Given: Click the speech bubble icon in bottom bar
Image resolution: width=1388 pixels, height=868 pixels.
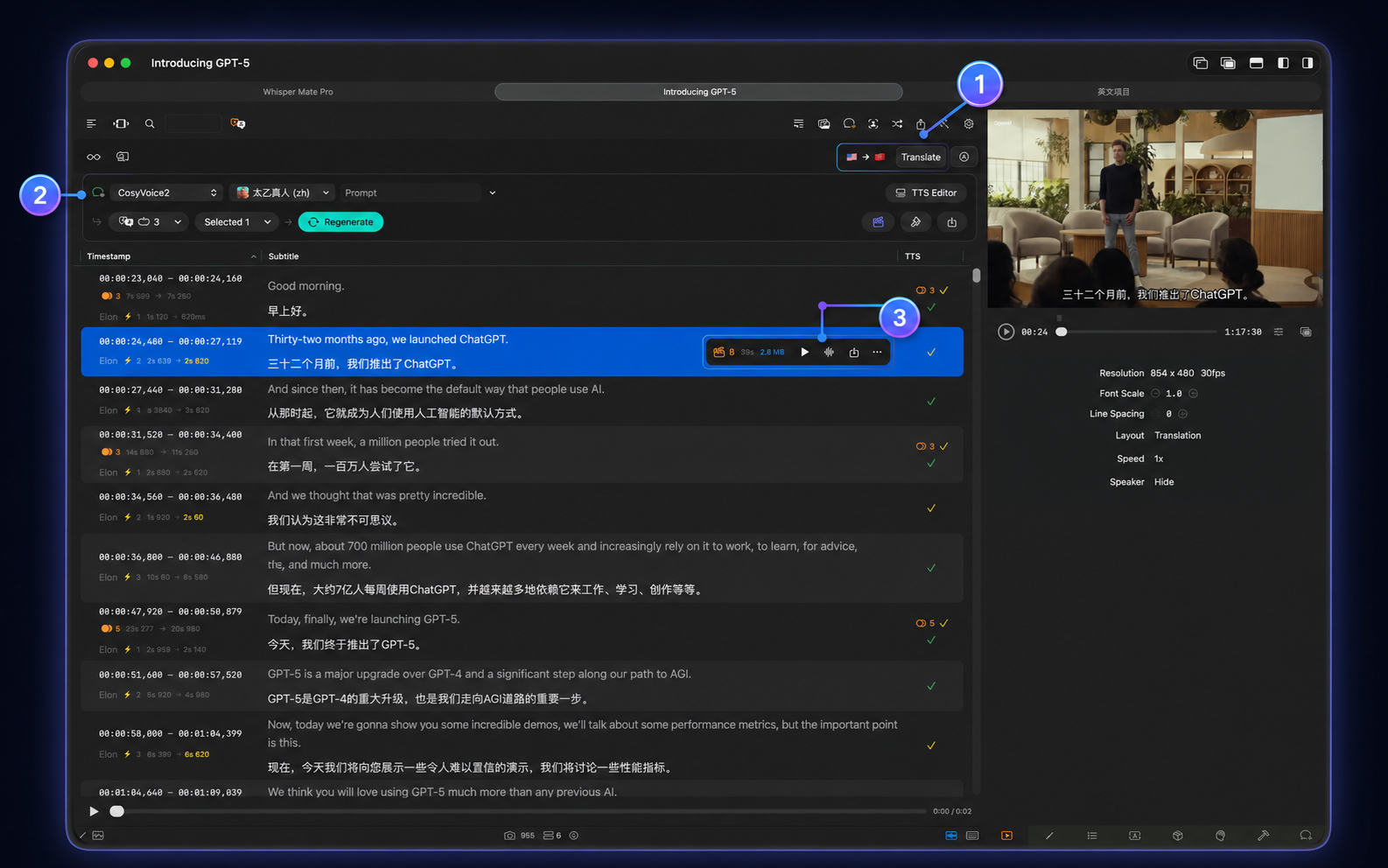Looking at the screenshot, I should (x=1306, y=836).
